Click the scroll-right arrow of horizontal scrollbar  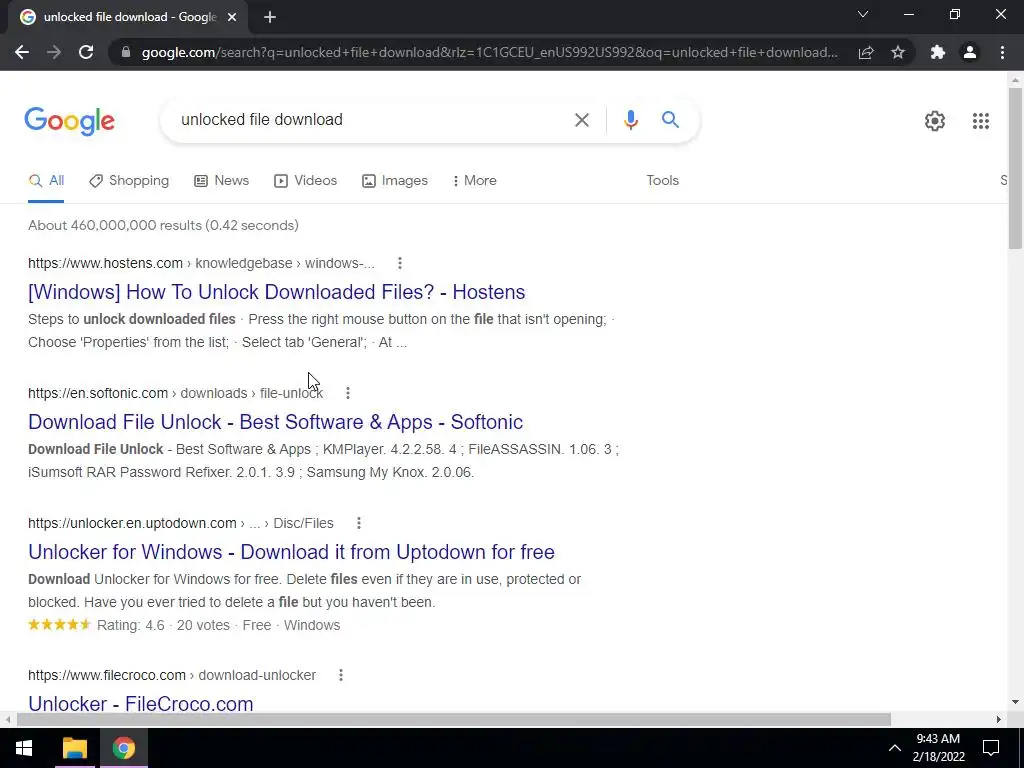click(x=999, y=720)
